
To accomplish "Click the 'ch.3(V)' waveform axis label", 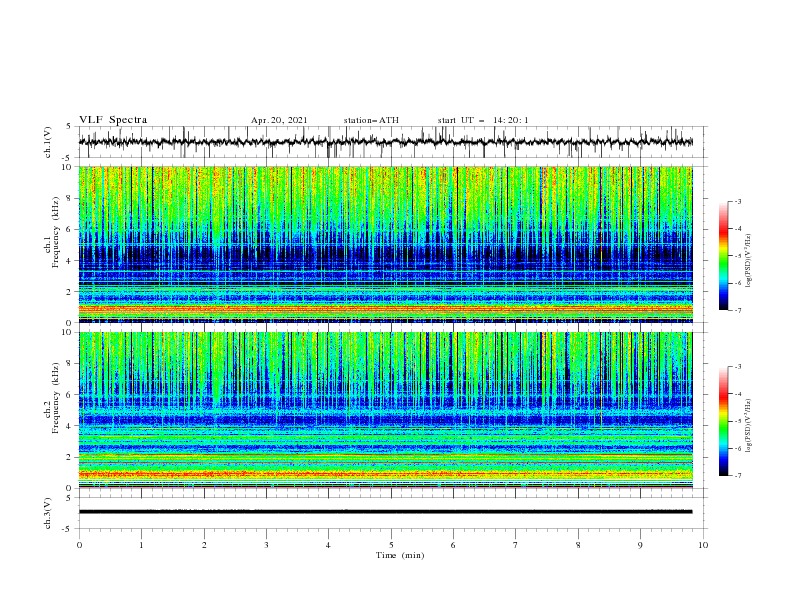I will (x=48, y=513).
